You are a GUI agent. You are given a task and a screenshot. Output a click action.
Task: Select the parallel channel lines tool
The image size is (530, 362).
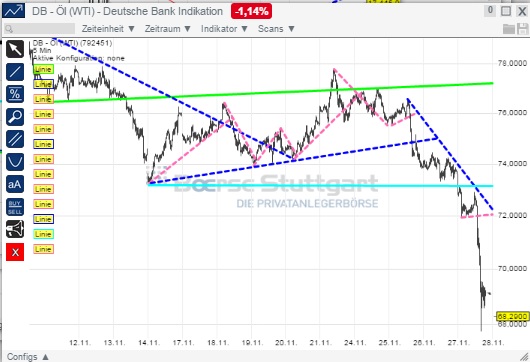tap(15, 139)
